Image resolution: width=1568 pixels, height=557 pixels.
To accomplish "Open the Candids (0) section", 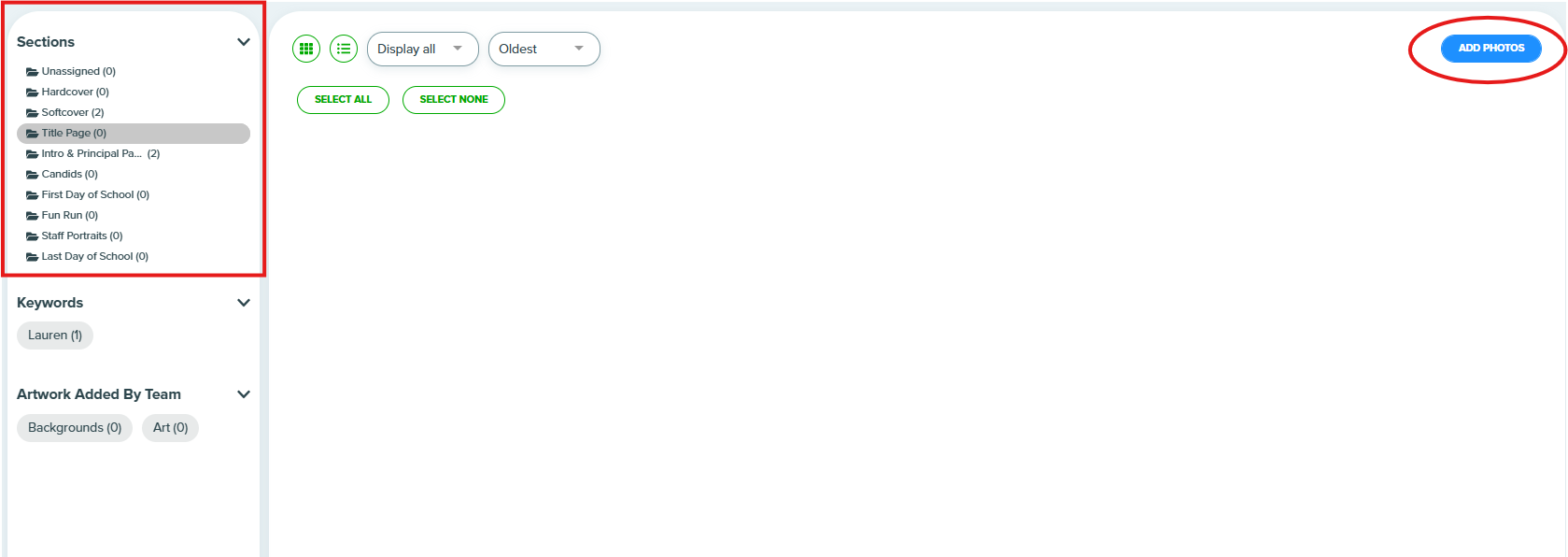I will [62, 174].
